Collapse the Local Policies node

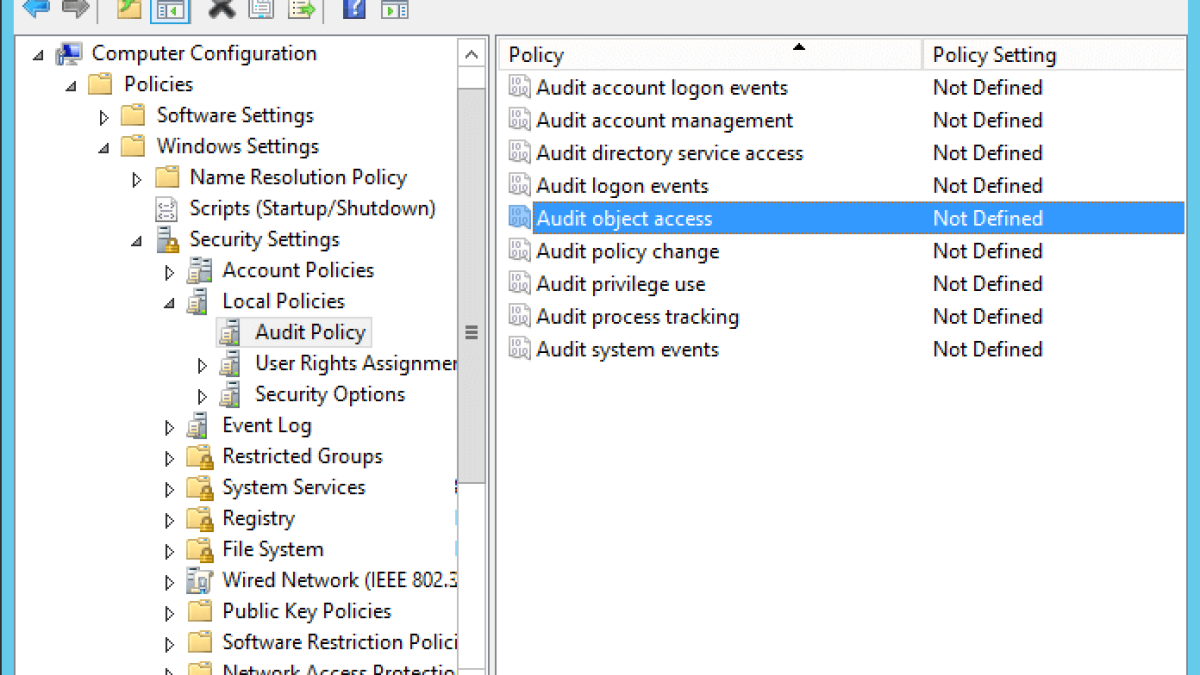click(169, 304)
